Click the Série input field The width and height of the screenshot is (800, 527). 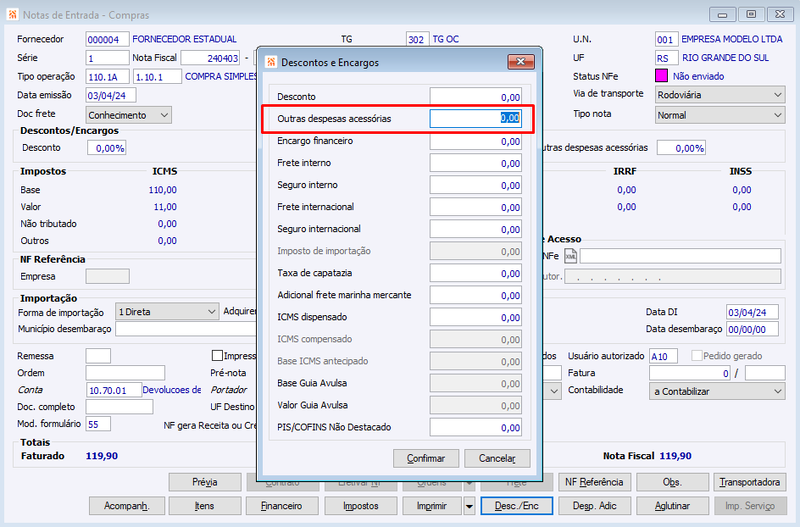107,58
